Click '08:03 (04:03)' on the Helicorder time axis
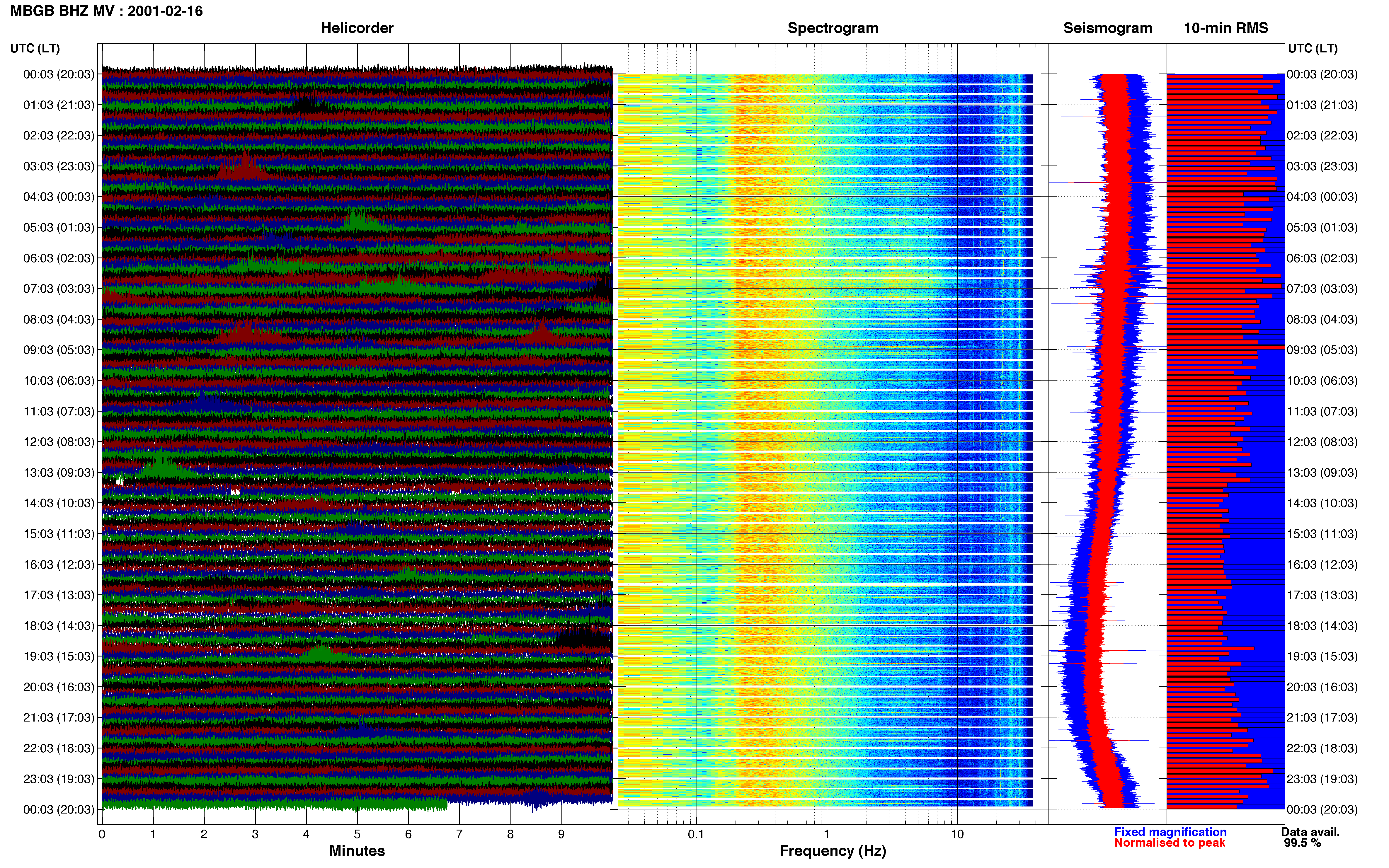The image size is (1389, 868). (59, 319)
